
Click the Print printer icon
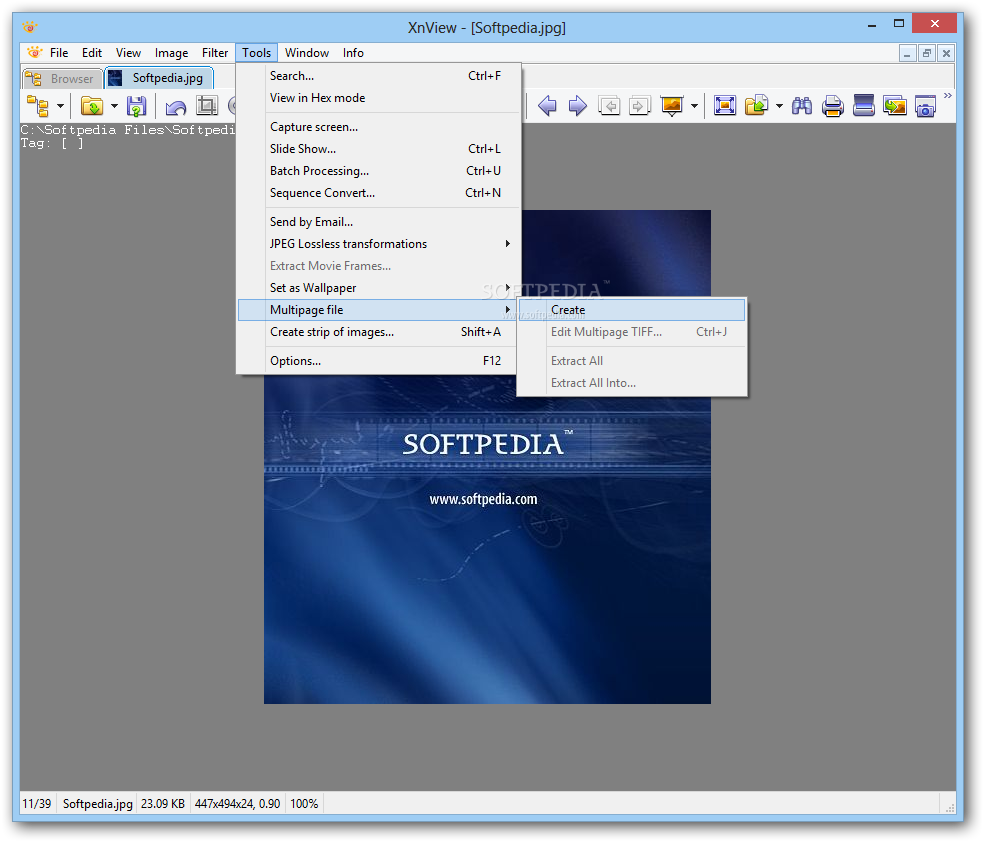coord(833,105)
